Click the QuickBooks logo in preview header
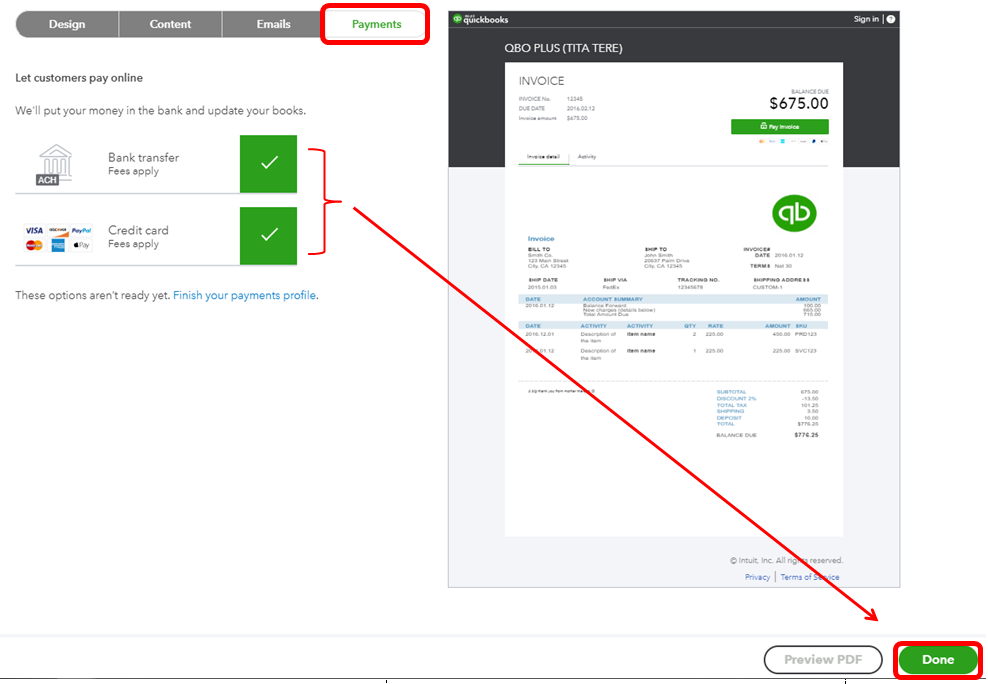The width and height of the screenshot is (988, 684). (481, 19)
